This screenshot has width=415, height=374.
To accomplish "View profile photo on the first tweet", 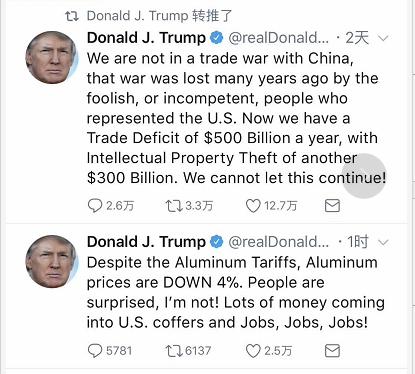I will point(52,57).
